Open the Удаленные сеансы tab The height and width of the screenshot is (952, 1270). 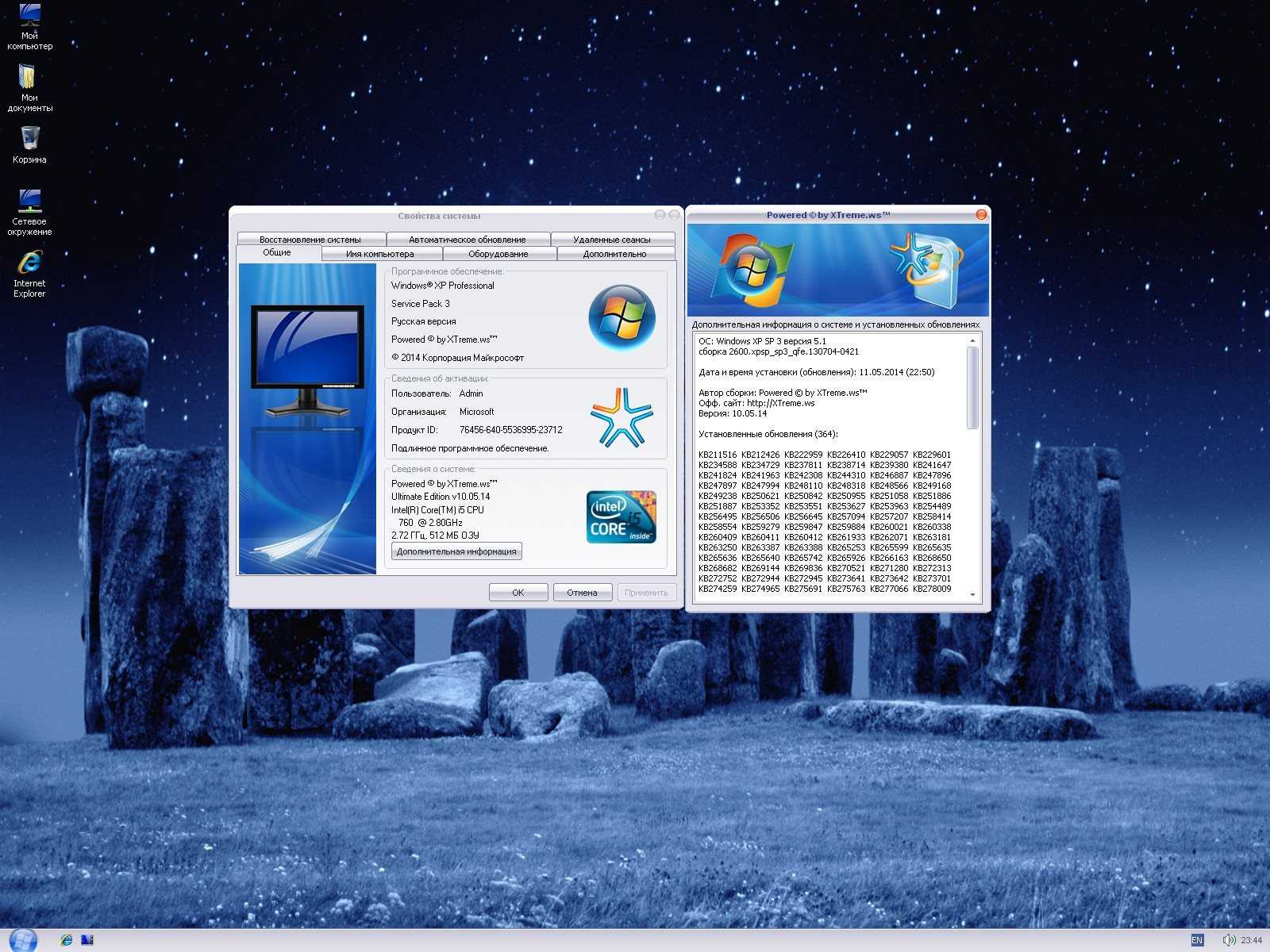coord(612,239)
